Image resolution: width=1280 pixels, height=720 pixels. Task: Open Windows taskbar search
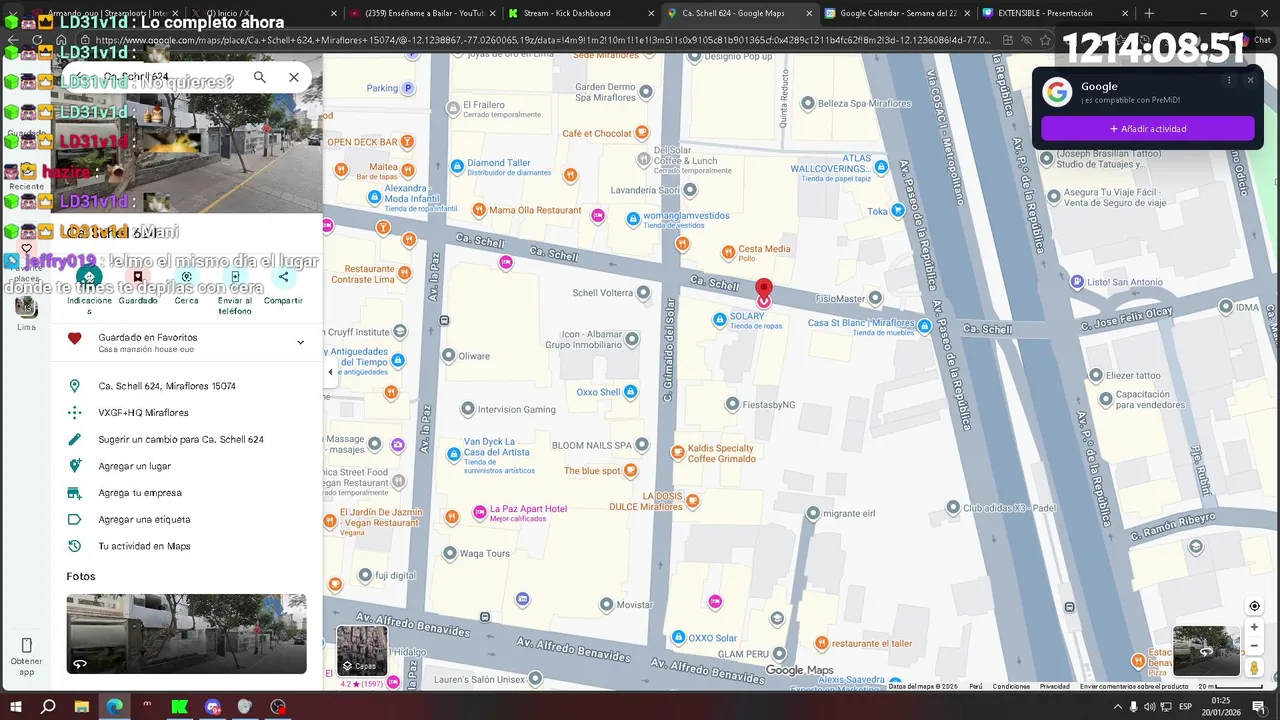click(x=48, y=706)
